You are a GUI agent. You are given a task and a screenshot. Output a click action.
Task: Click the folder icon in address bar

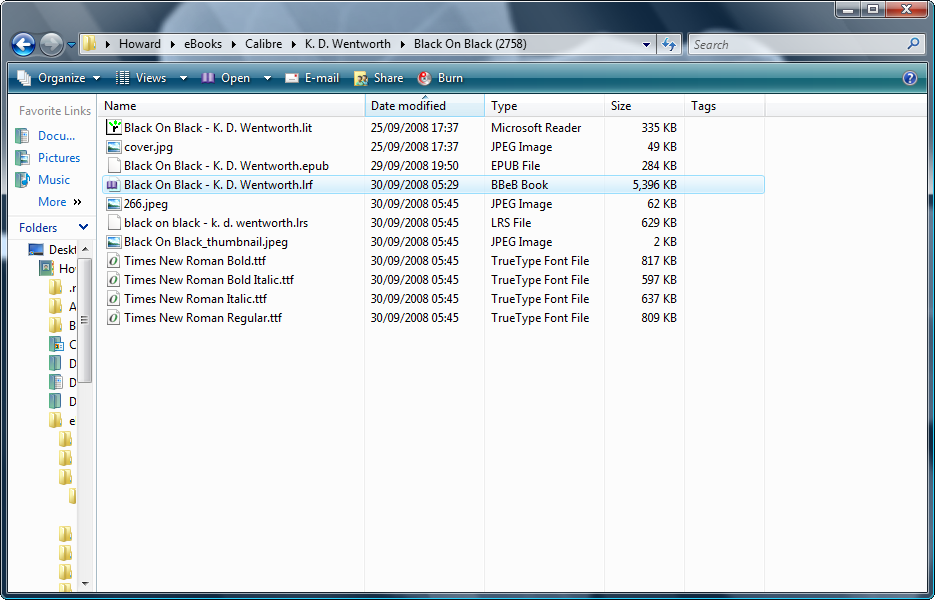89,44
